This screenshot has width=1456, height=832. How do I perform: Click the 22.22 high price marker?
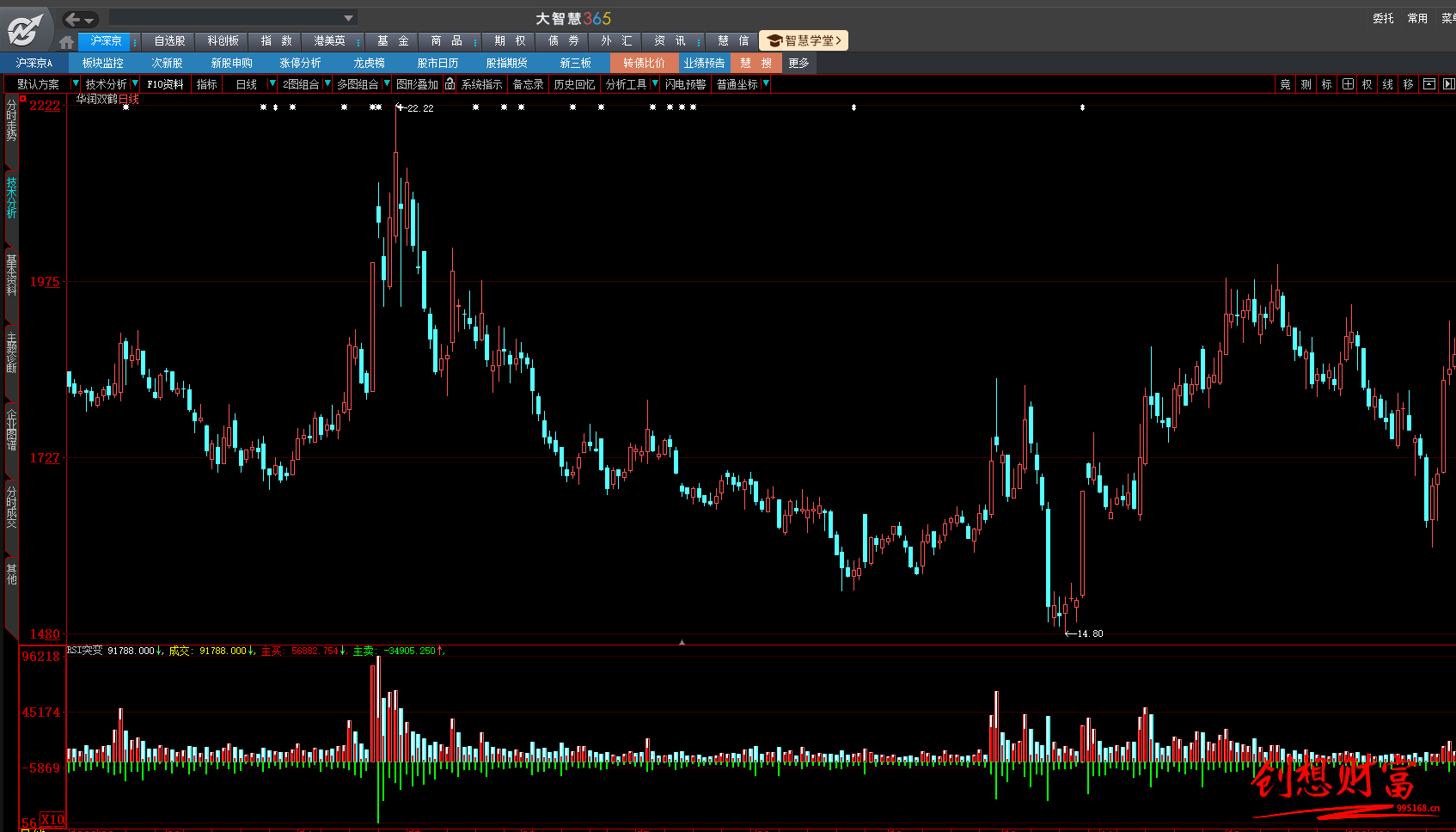415,108
